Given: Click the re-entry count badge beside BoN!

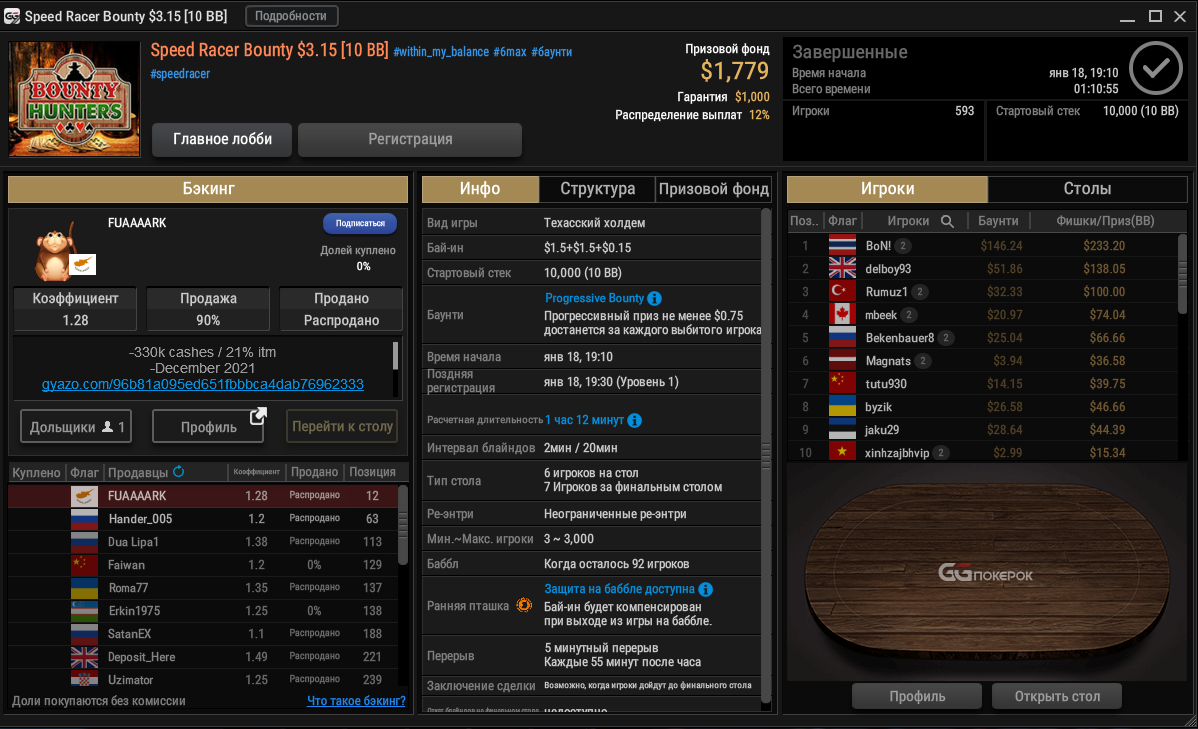Looking at the screenshot, I should [903, 245].
